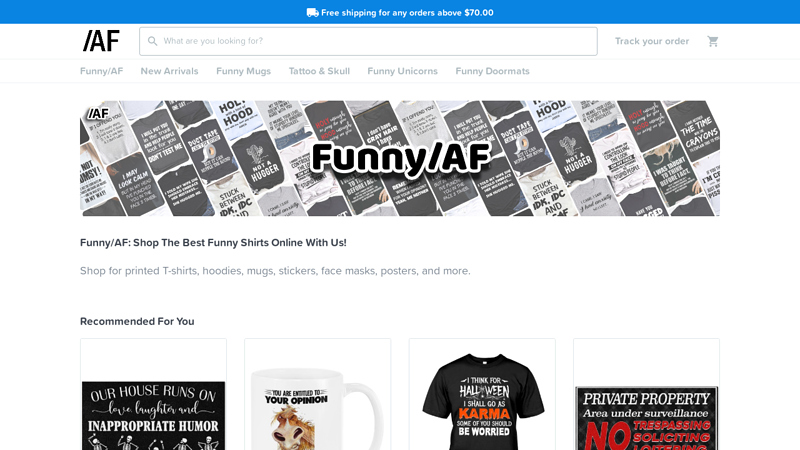View the Halloween Karma t-shirt product
Viewport: 800px width, 450px height.
click(482, 394)
